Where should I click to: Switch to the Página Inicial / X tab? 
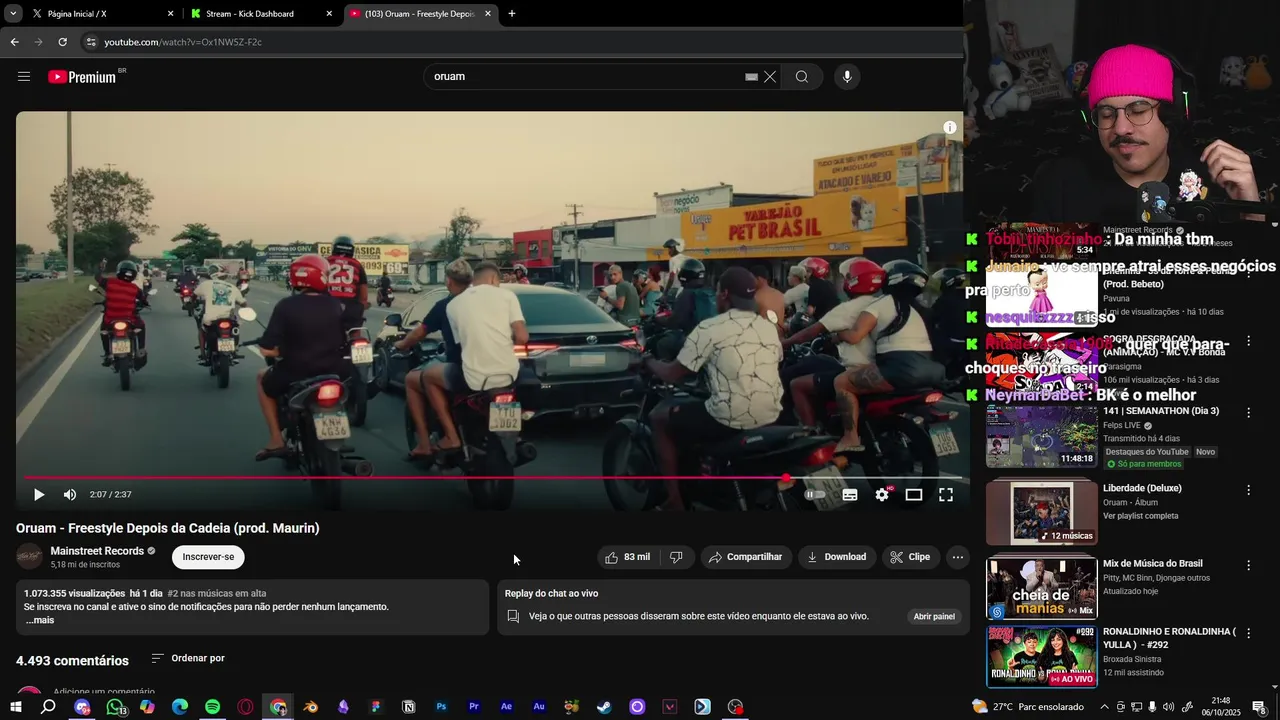click(100, 14)
